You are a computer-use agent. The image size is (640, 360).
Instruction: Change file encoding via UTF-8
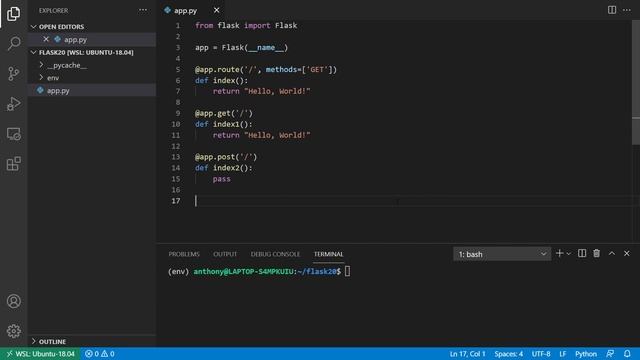click(x=541, y=353)
